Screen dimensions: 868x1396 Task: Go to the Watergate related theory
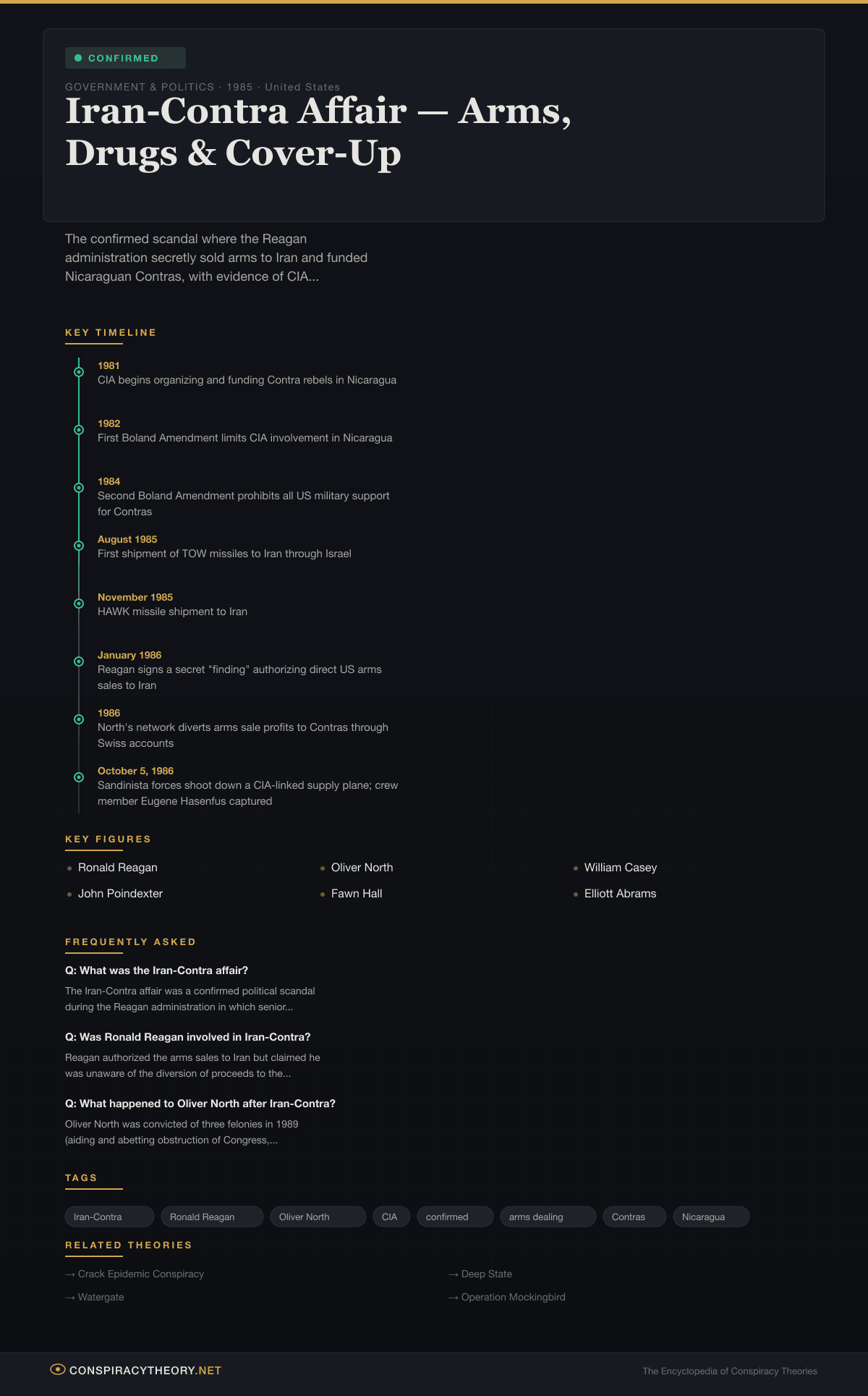click(101, 1297)
